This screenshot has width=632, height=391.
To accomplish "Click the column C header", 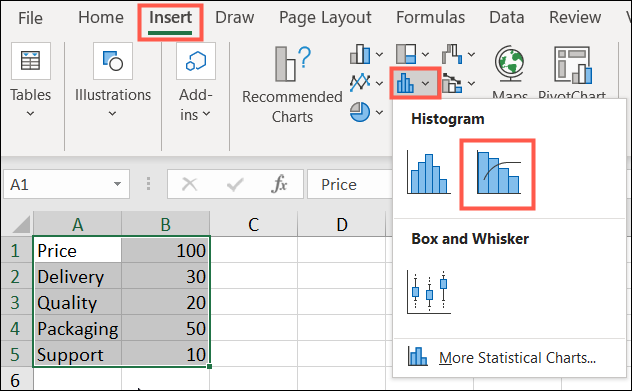I will click(254, 224).
